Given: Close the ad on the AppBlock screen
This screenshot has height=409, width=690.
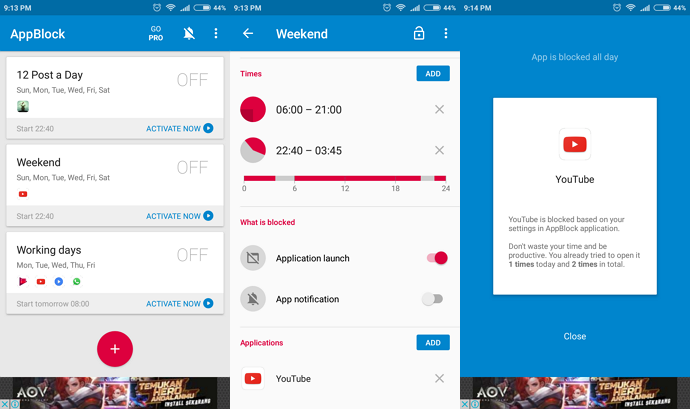Looking at the screenshot, I should pyautogui.click(x=4, y=404).
